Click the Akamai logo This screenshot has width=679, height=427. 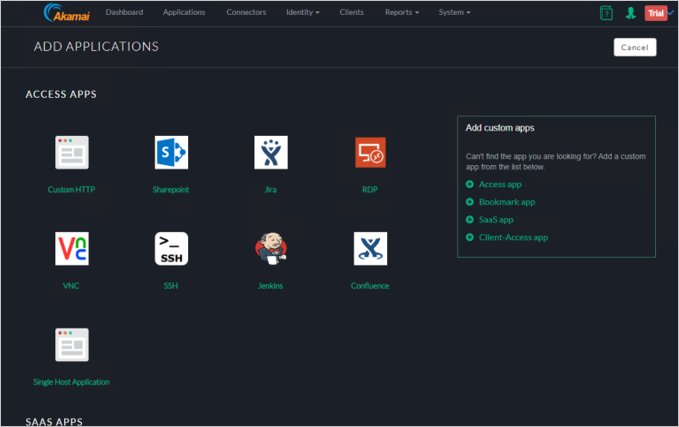(66, 13)
